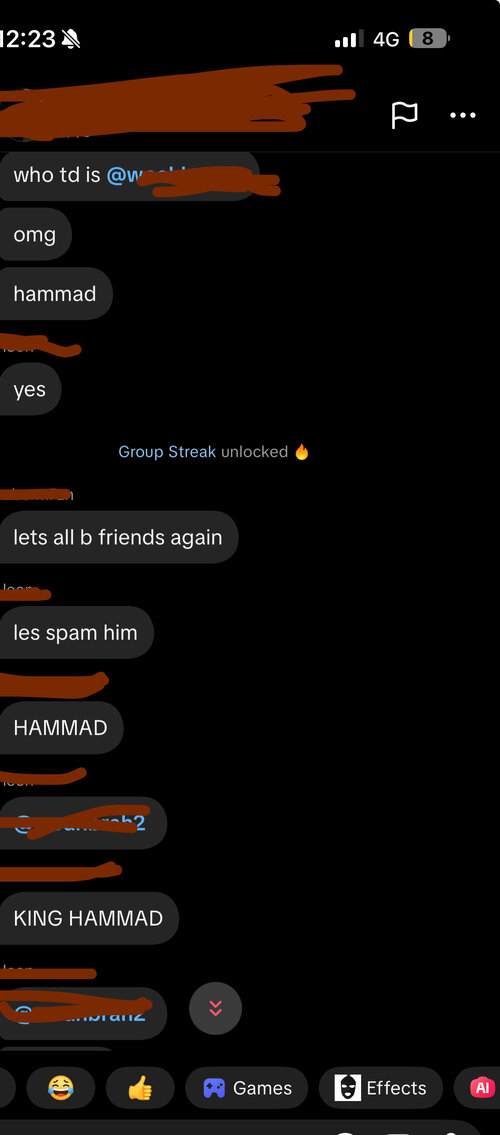The width and height of the screenshot is (500, 1135).
Task: Tap the 'KING HAMMAD' message bubble
Action: [88, 918]
